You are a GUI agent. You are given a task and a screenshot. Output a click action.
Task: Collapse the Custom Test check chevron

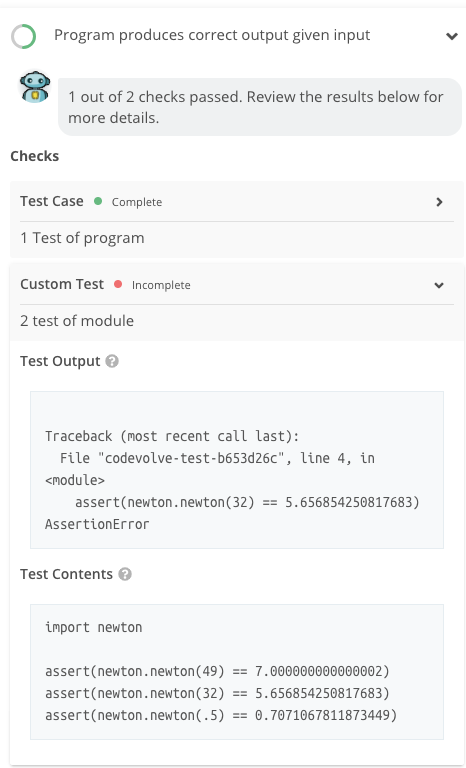coord(439,285)
